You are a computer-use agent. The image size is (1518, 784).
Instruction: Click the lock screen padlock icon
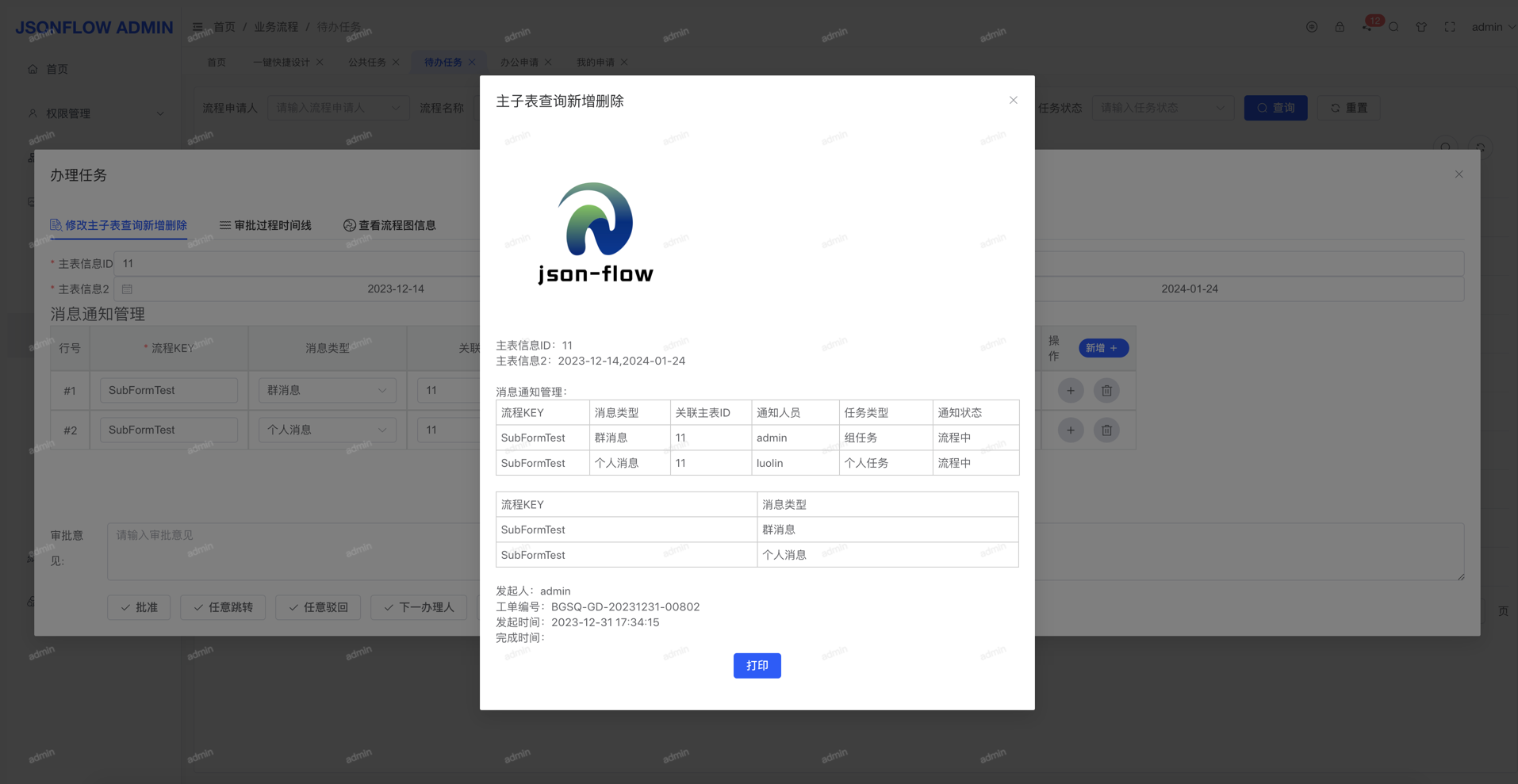click(x=1340, y=27)
